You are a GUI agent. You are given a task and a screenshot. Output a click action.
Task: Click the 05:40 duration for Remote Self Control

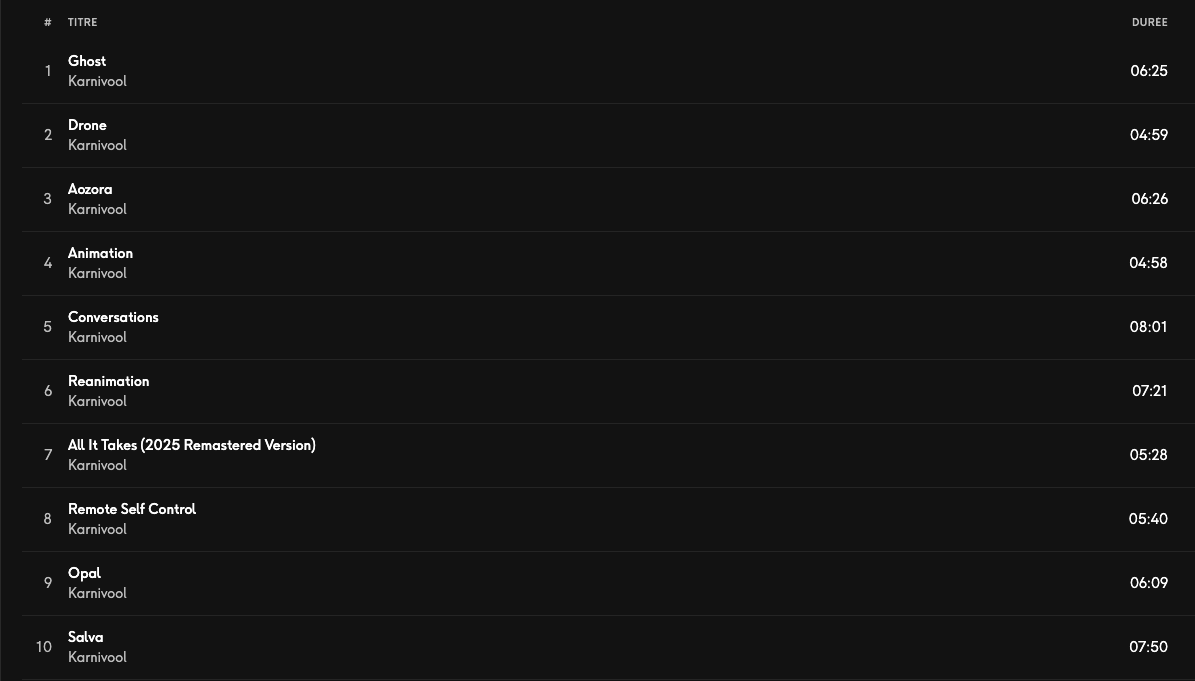1148,519
